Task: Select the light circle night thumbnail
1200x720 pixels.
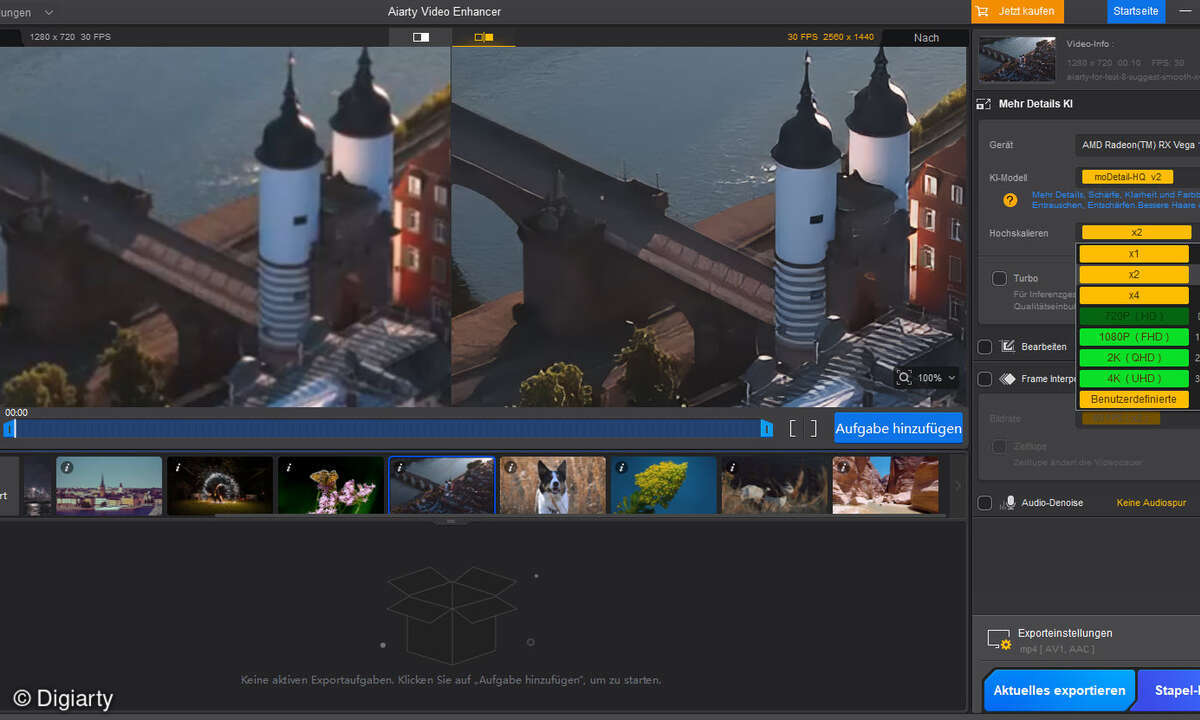Action: 220,486
